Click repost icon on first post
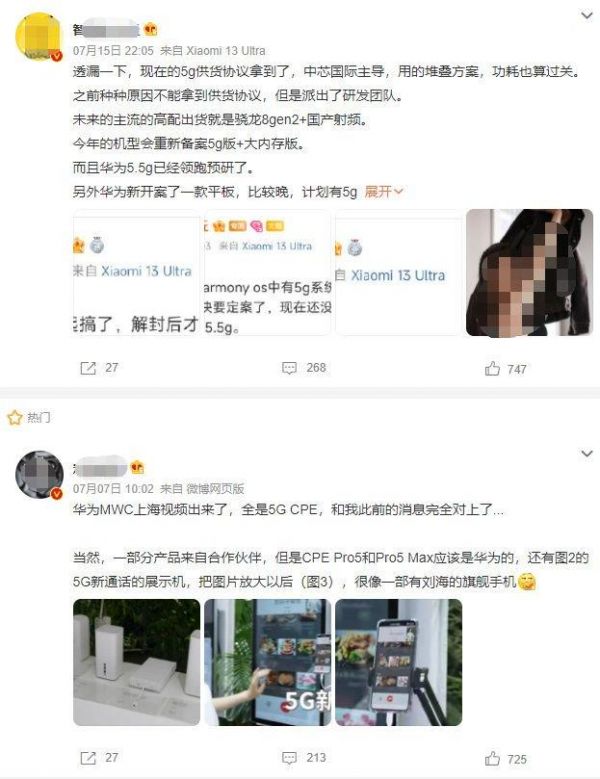Screen dimensions: 600x779 click(x=88, y=368)
